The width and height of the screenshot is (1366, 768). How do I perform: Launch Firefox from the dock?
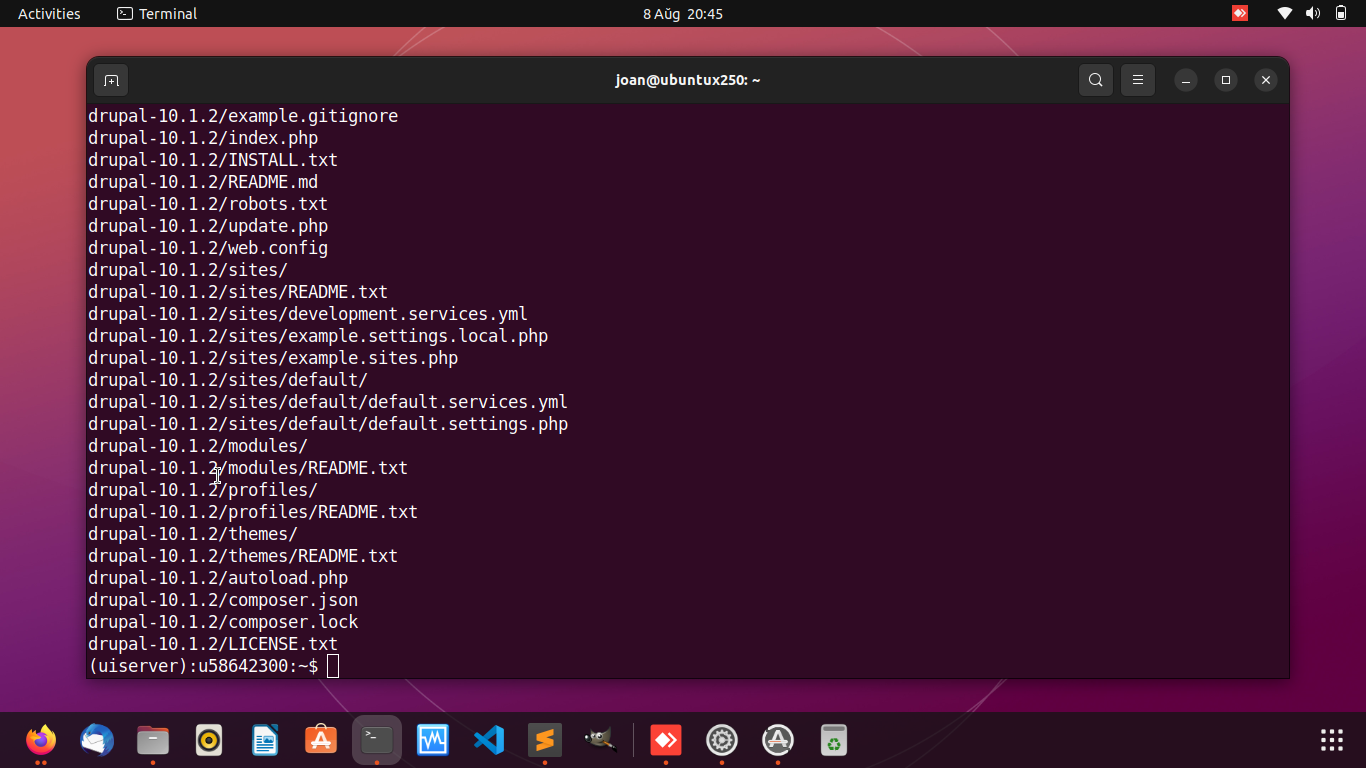point(41,740)
